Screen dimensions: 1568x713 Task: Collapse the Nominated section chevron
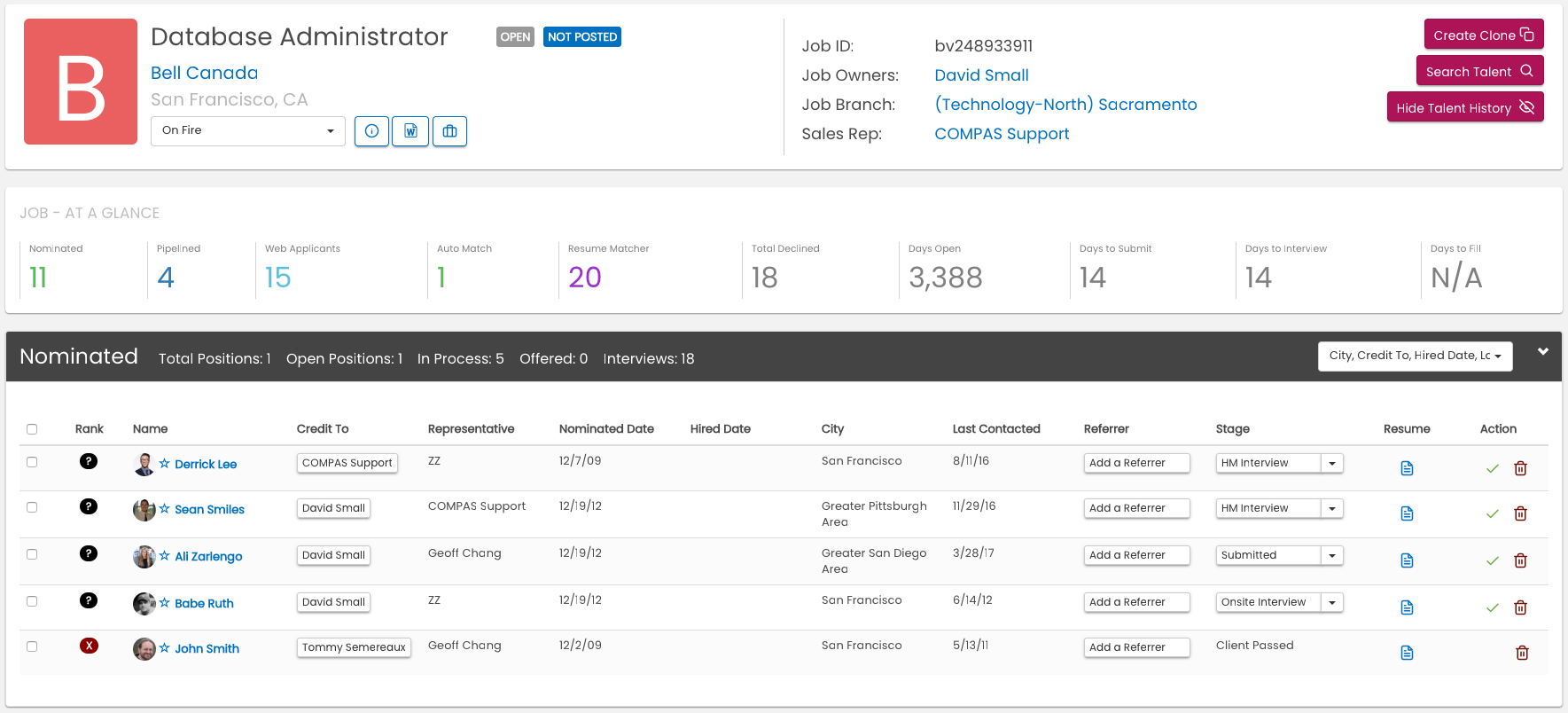click(1543, 352)
